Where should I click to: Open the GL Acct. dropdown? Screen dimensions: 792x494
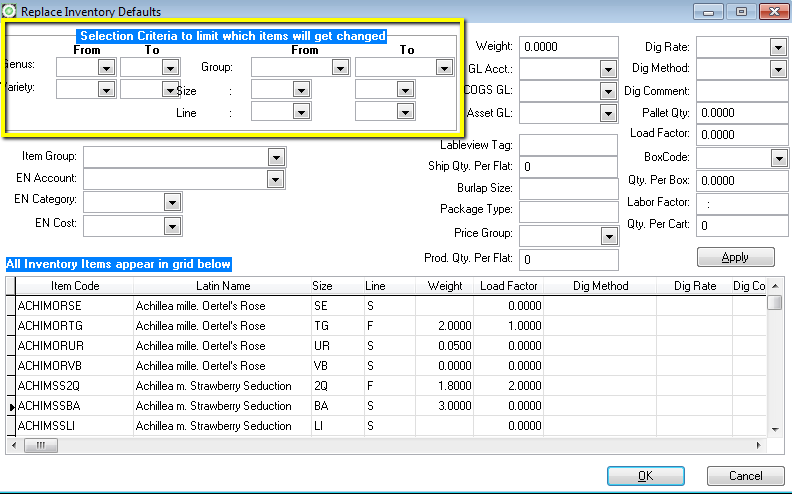click(607, 69)
